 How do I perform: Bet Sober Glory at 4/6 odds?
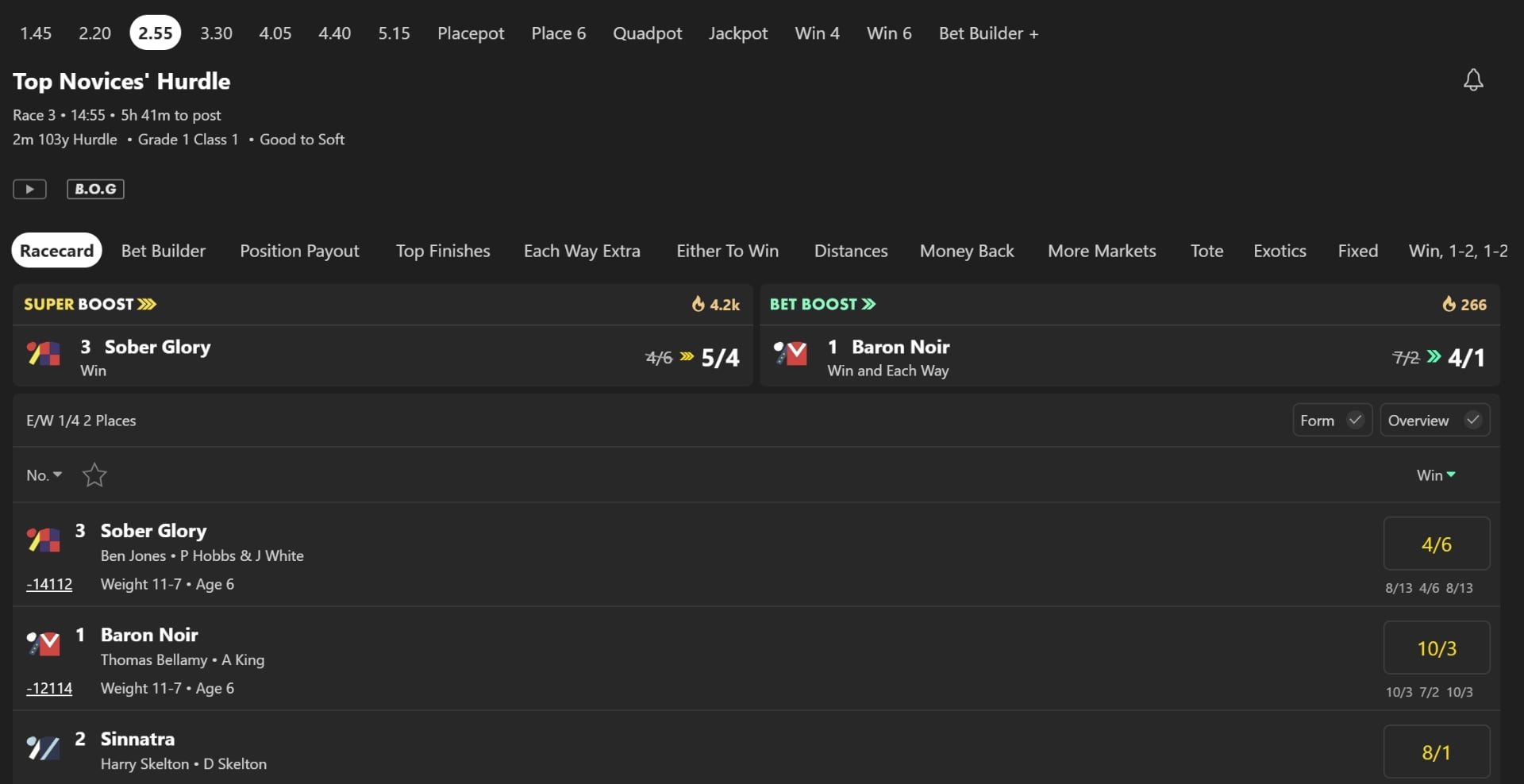pyautogui.click(x=1437, y=544)
